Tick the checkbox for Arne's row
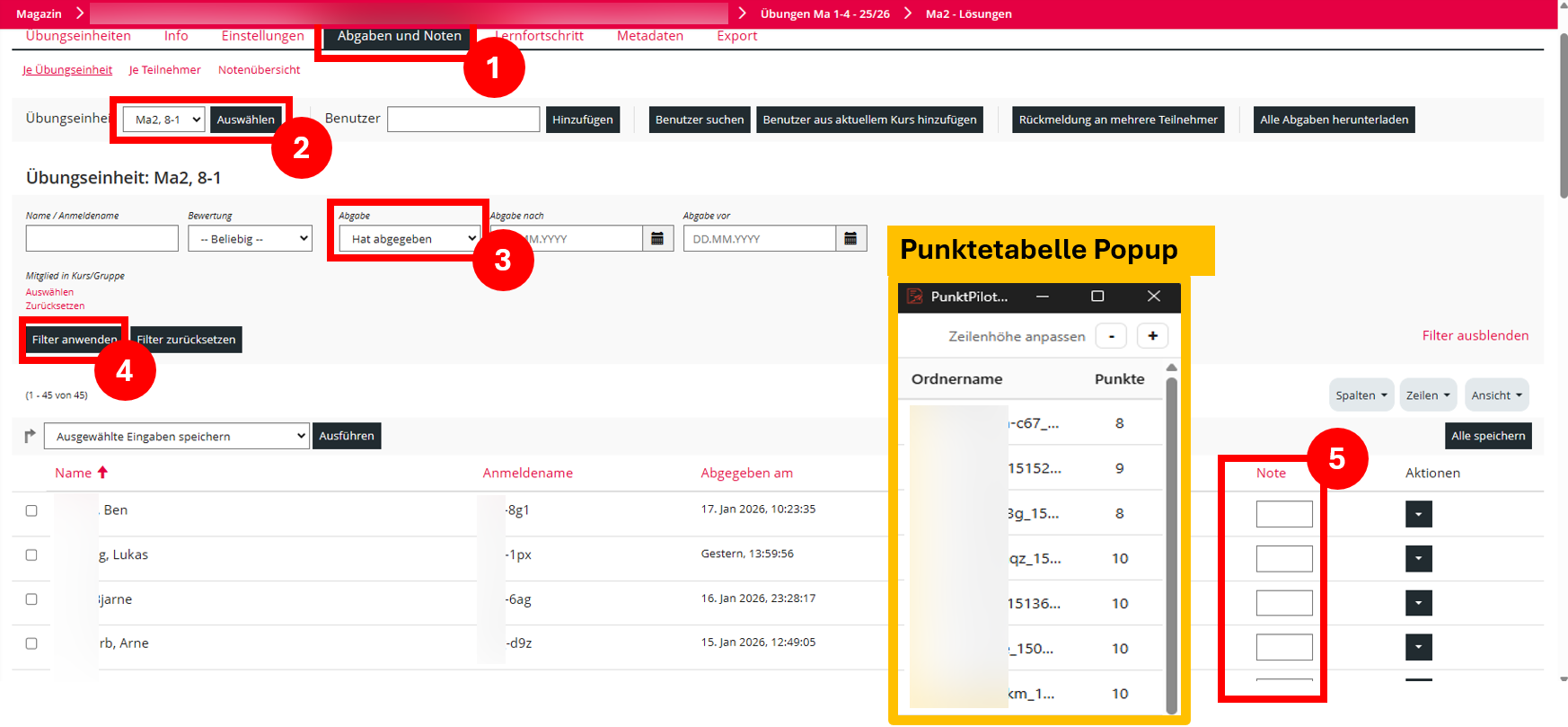The height and width of the screenshot is (727, 1568). pos(31,643)
